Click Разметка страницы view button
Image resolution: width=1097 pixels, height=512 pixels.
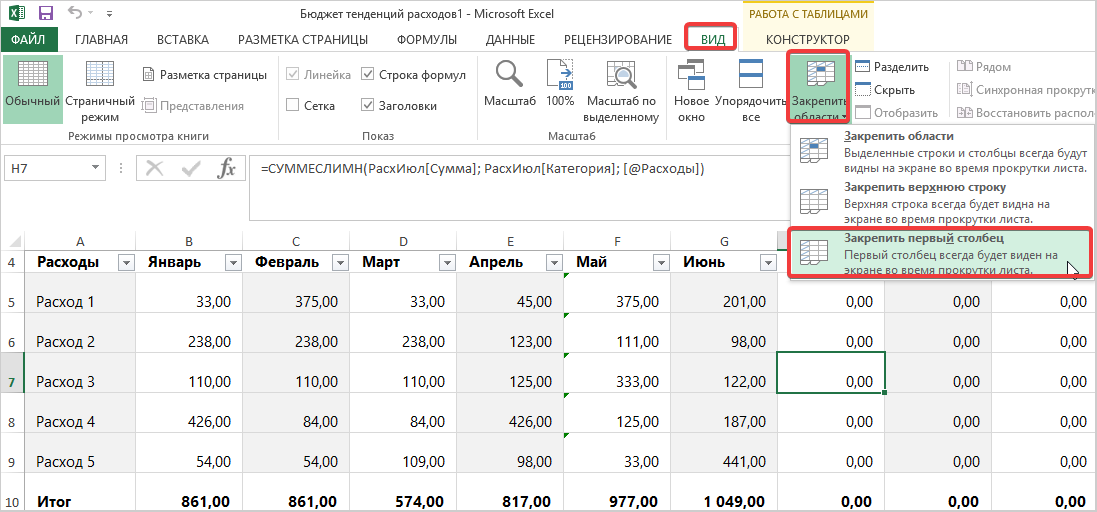tap(204, 74)
